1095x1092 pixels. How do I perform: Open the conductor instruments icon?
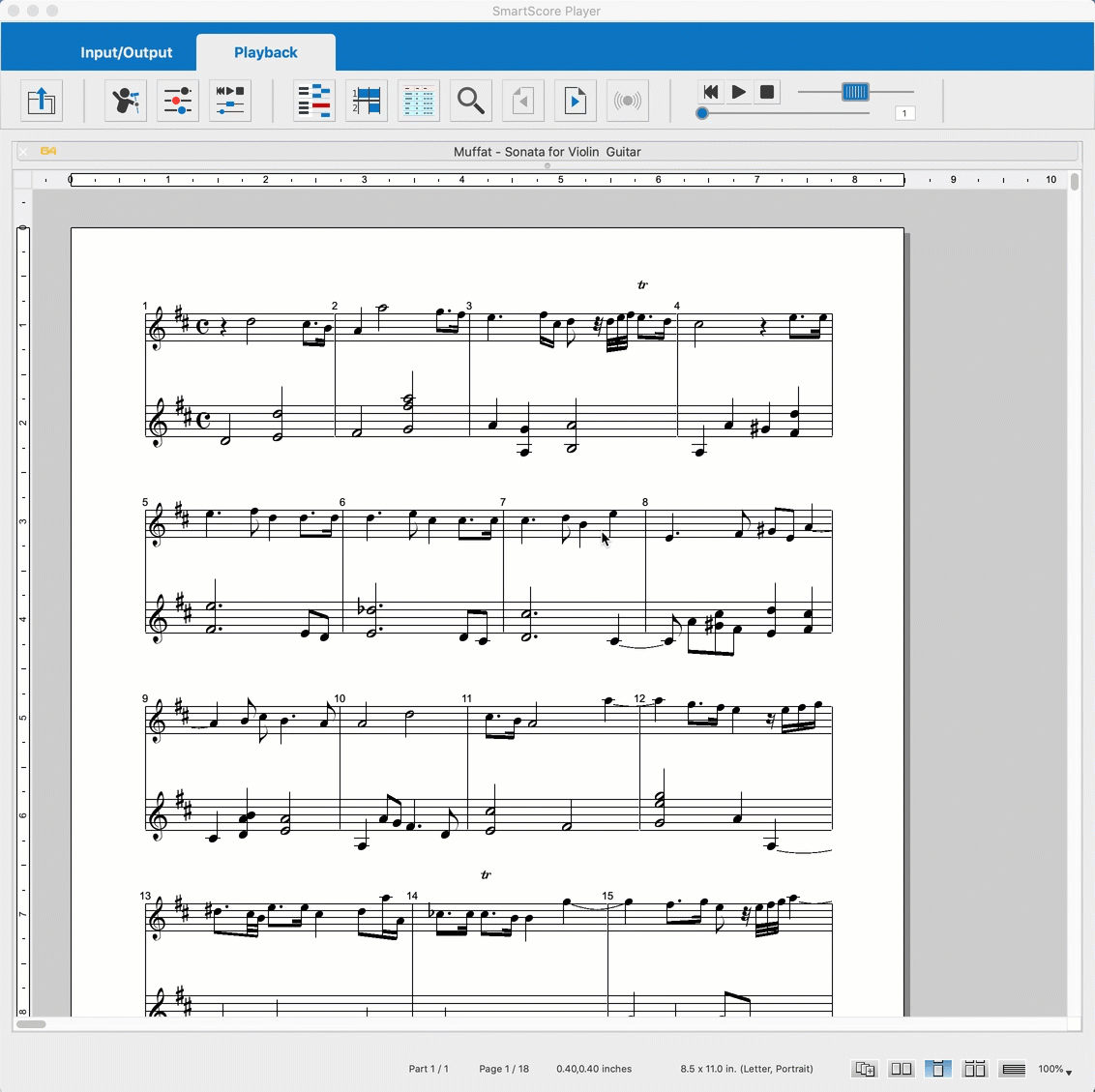point(126,101)
